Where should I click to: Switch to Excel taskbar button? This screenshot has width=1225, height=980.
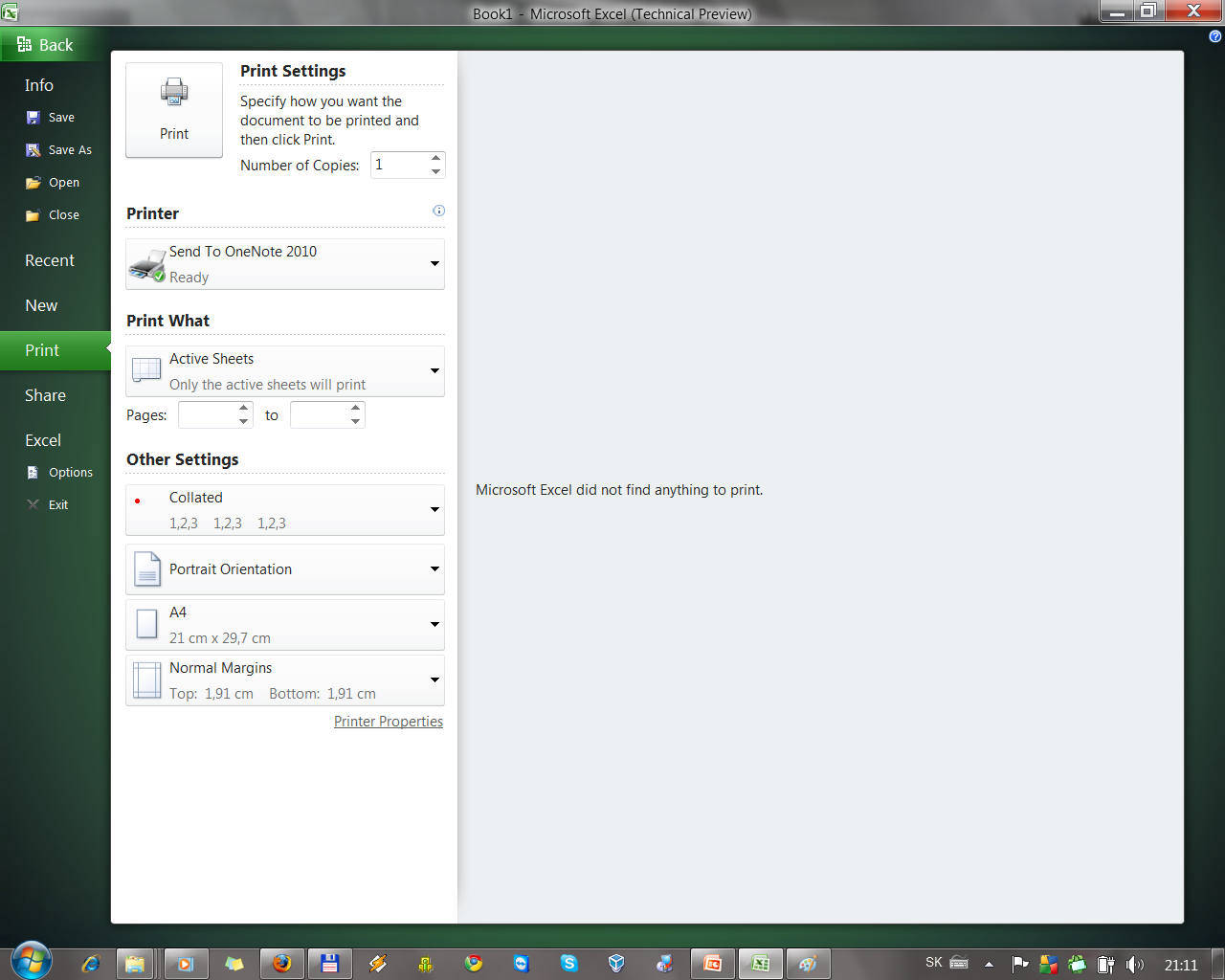[x=761, y=964]
